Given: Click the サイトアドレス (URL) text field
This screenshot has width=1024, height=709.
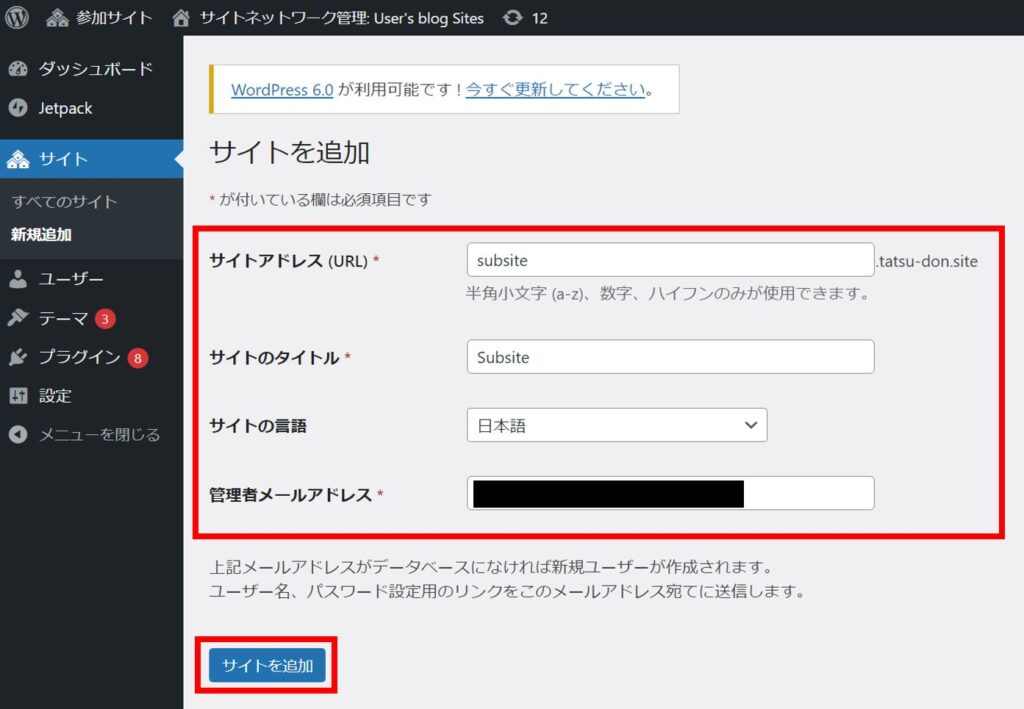Looking at the screenshot, I should [670, 260].
